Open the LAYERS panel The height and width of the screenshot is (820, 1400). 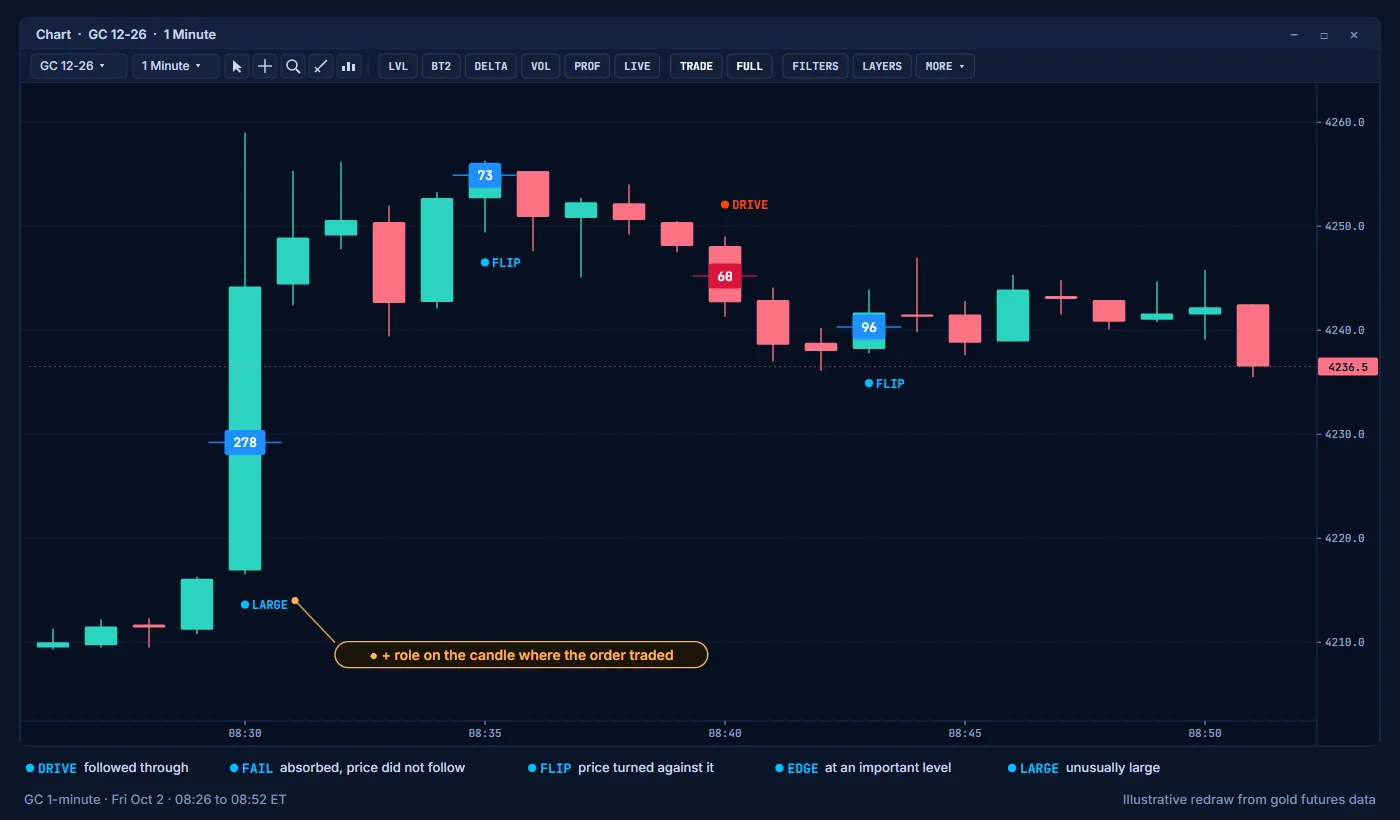[882, 66]
